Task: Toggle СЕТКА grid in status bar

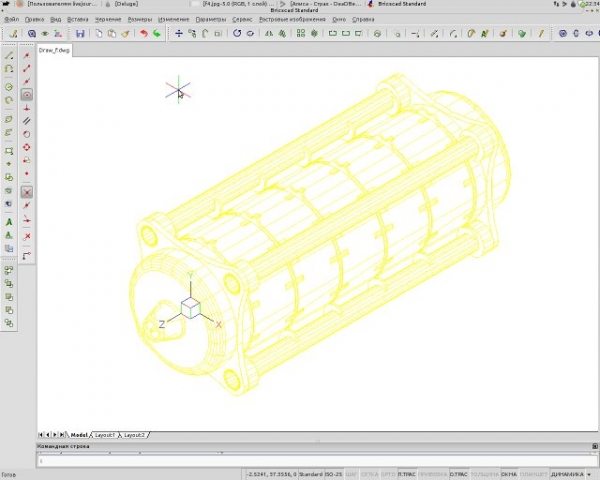Action: click(369, 474)
